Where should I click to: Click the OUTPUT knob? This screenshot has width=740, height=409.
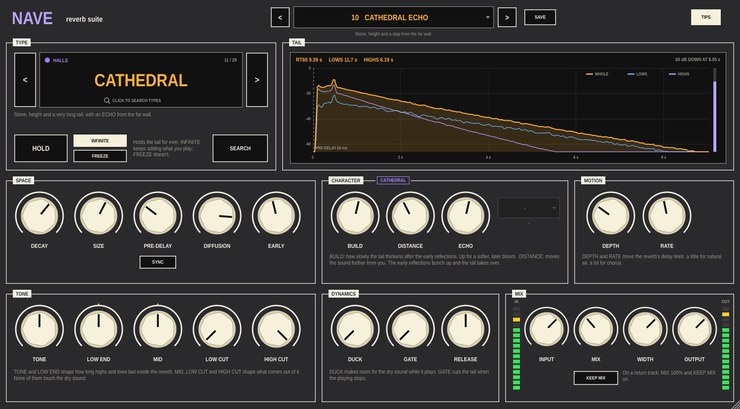coord(695,329)
